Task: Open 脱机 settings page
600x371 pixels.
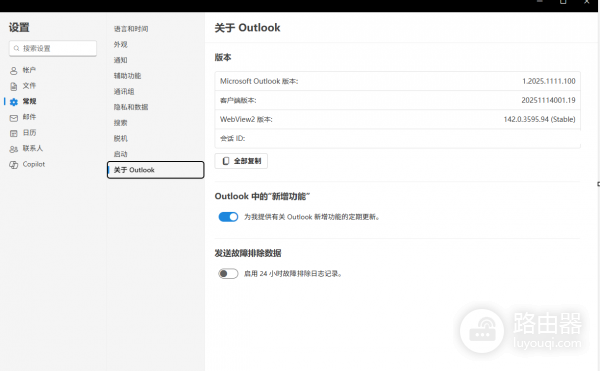Action: 121,138
